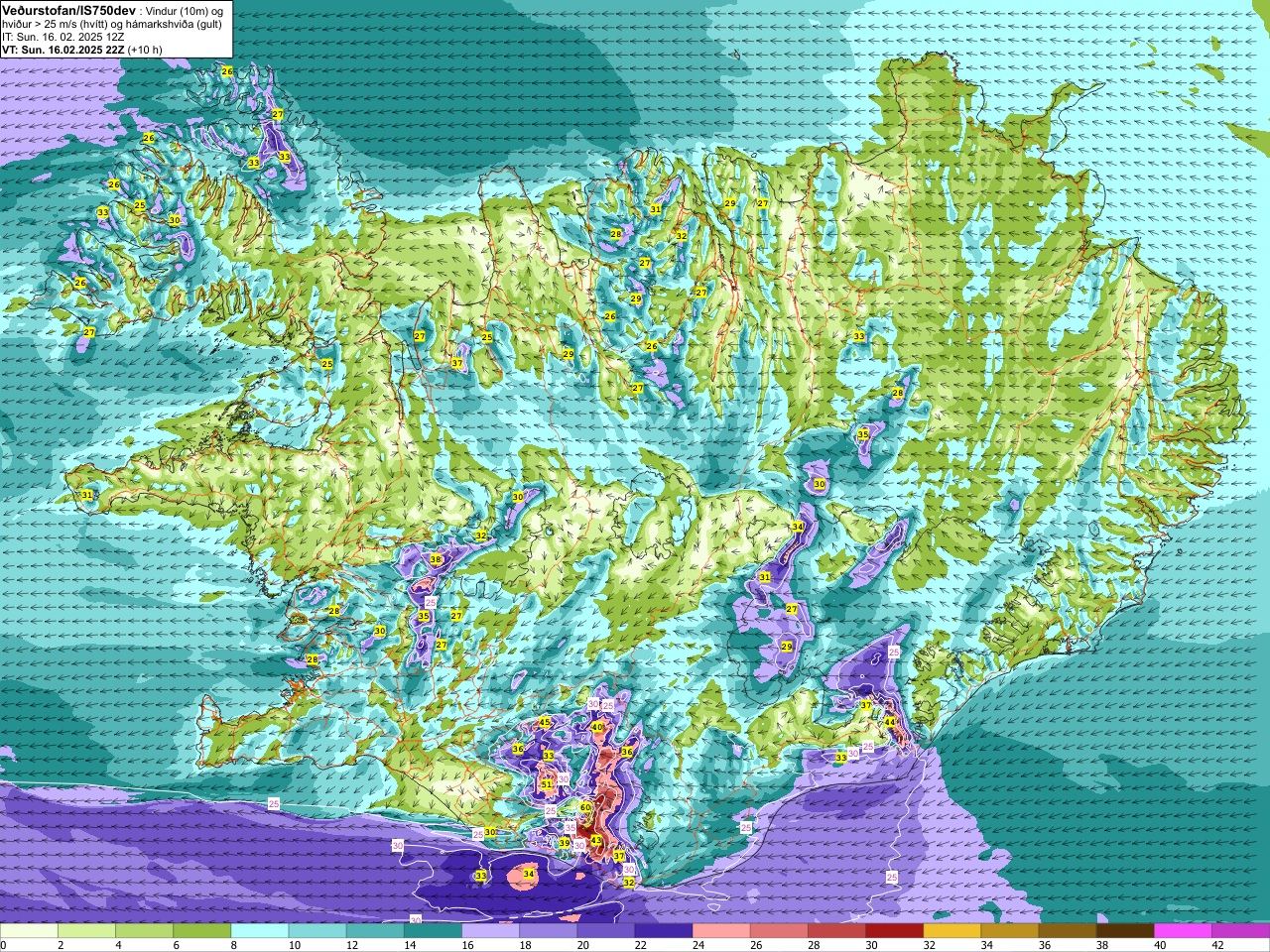Image resolution: width=1270 pixels, height=952 pixels.
Task: Select the mustard 34–36 legend swatch
Action: click(1010, 931)
